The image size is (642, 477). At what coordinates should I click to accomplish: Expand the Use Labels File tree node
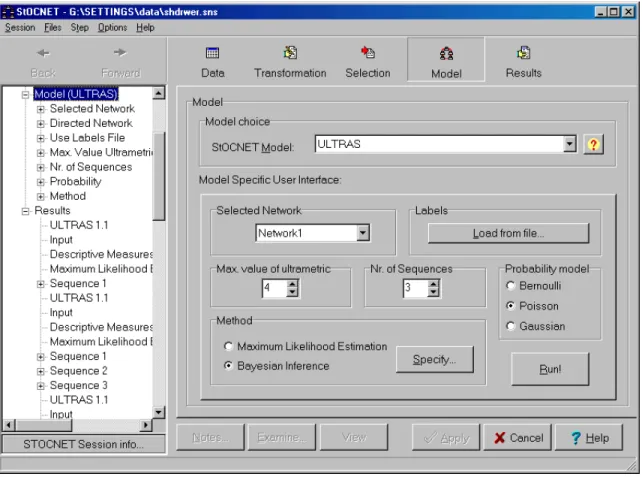point(41,138)
